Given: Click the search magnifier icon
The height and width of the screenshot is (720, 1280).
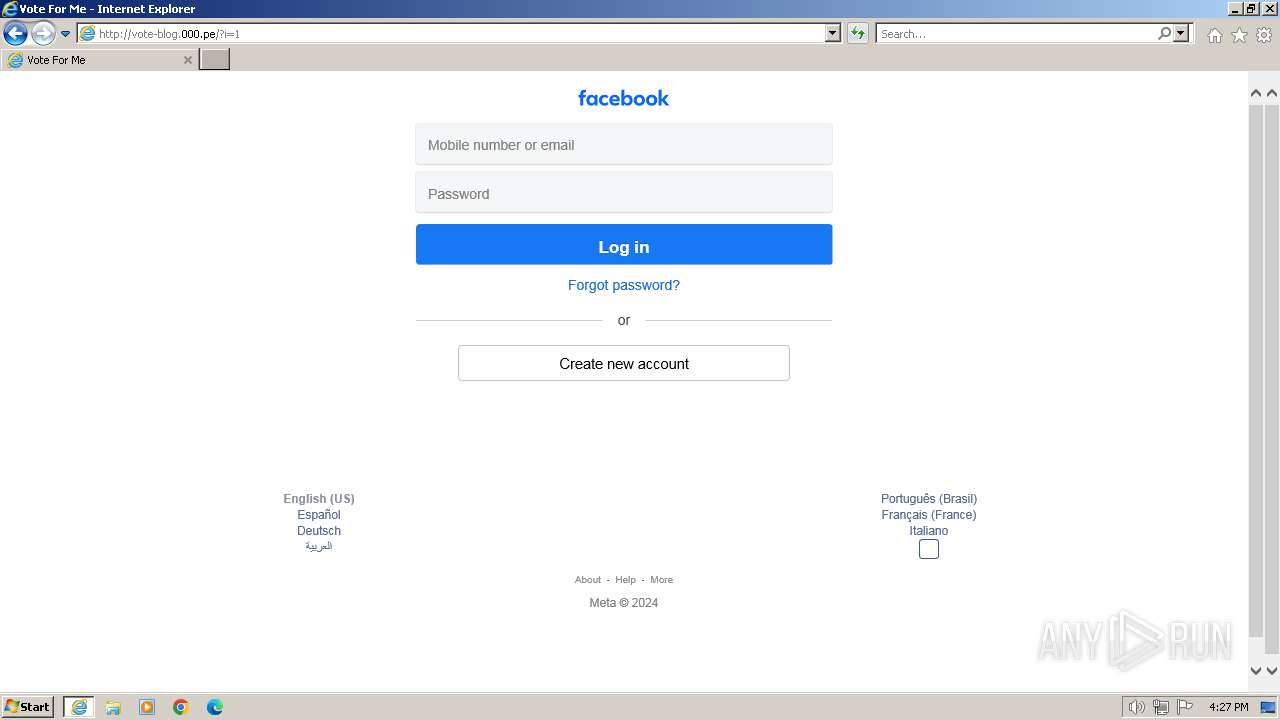Looking at the screenshot, I should pyautogui.click(x=1164, y=34).
